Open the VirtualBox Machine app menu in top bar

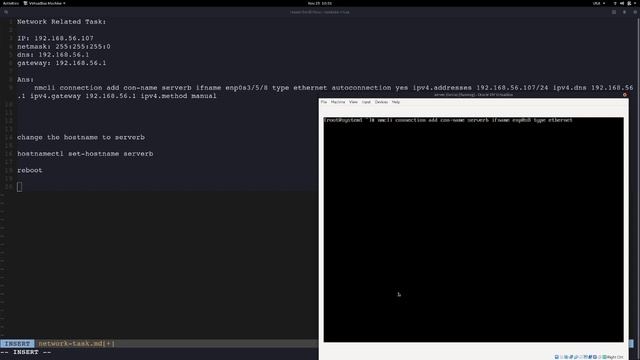(45, 3)
